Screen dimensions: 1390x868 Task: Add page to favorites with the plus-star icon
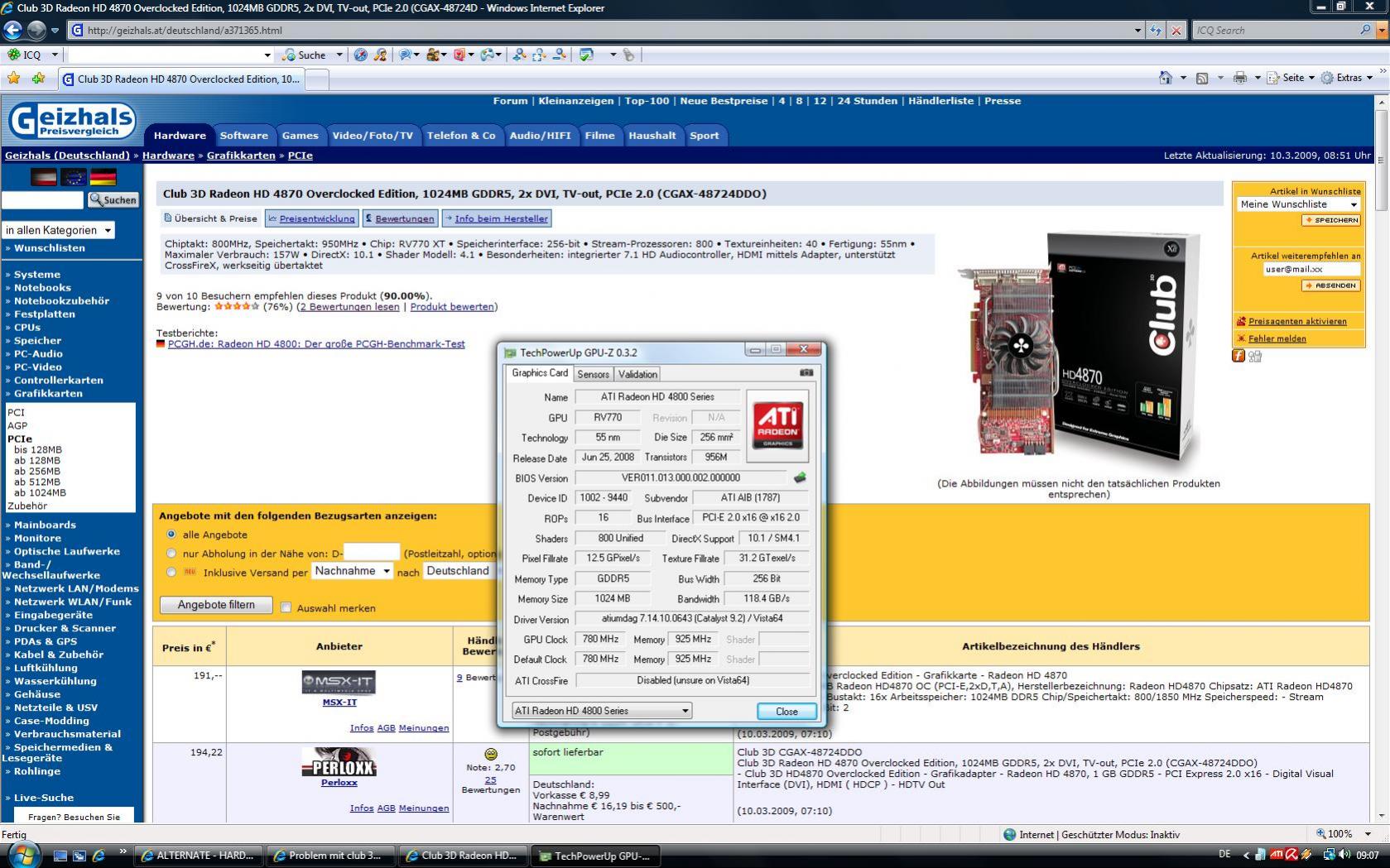click(x=38, y=79)
